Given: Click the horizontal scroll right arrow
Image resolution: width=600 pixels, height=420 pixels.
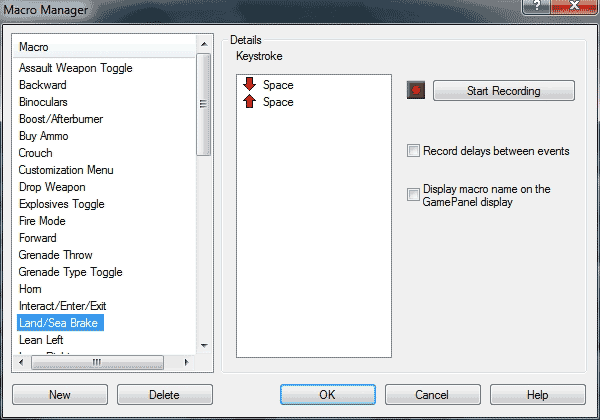Looking at the screenshot, I should pos(186,362).
